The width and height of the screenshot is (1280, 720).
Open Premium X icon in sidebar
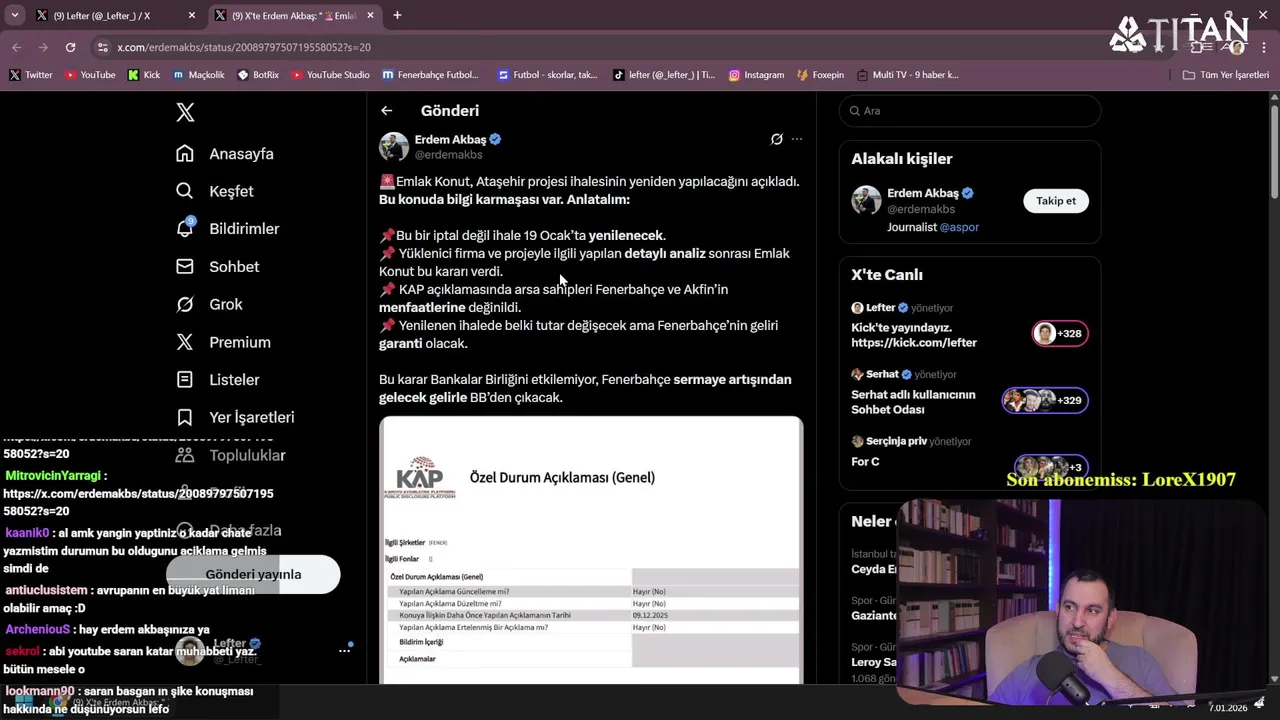(185, 342)
